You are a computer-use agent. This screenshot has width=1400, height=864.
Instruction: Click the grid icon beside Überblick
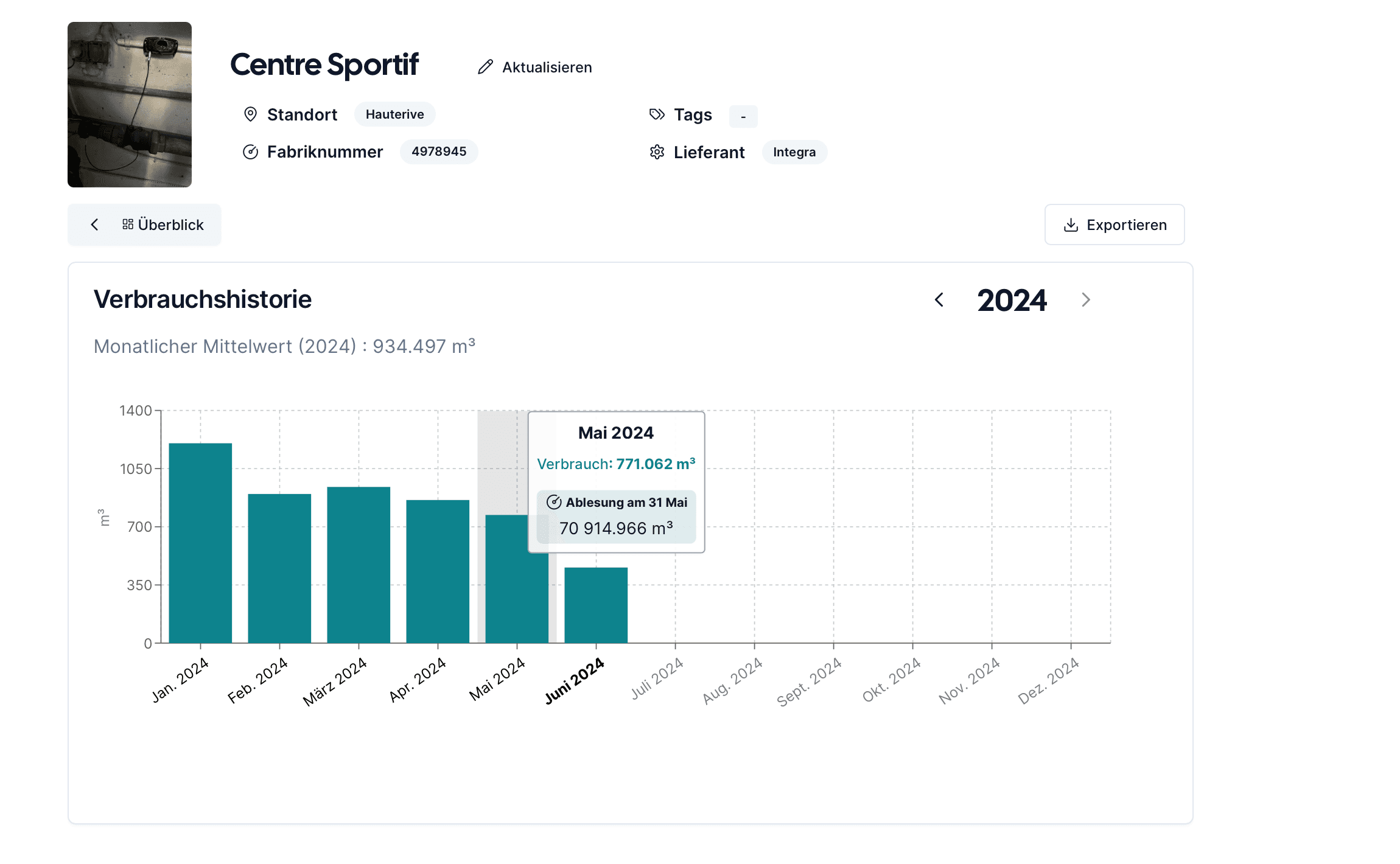tap(128, 225)
